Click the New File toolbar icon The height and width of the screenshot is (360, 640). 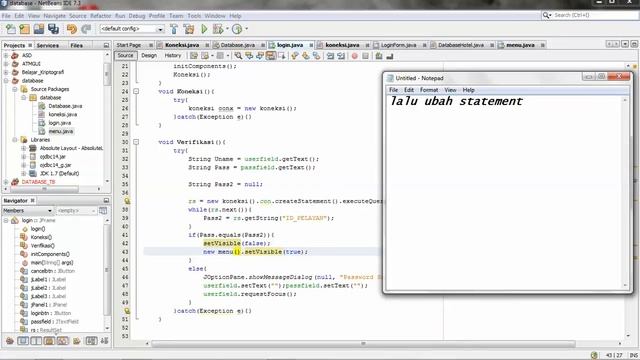[11, 29]
